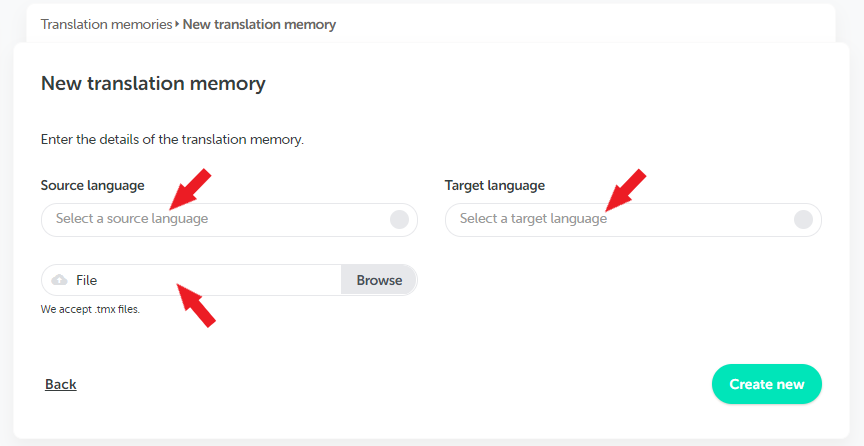
Task: Click the "Enter the details" description text
Action: (172, 139)
